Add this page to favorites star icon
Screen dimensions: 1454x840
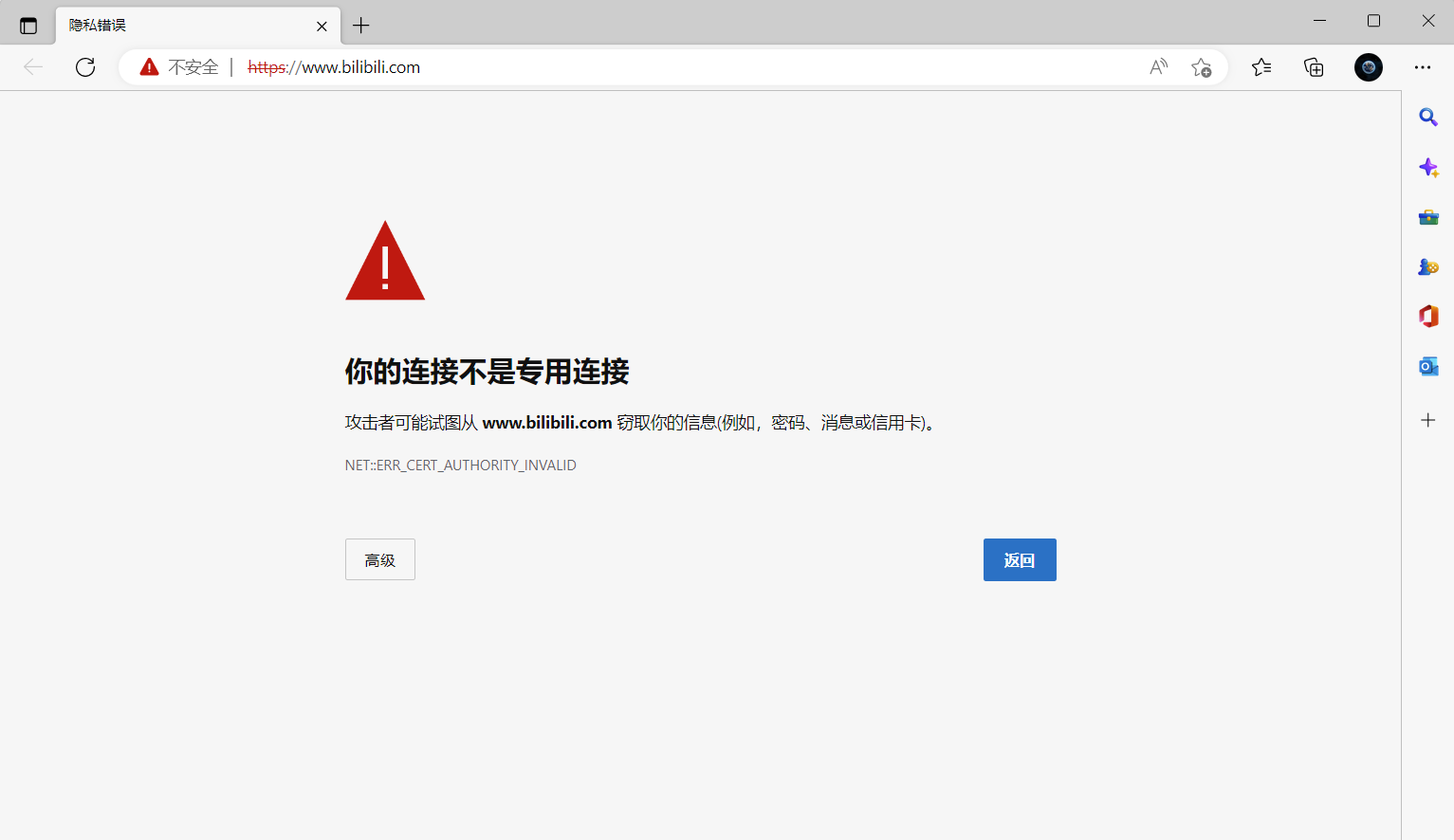[1201, 67]
